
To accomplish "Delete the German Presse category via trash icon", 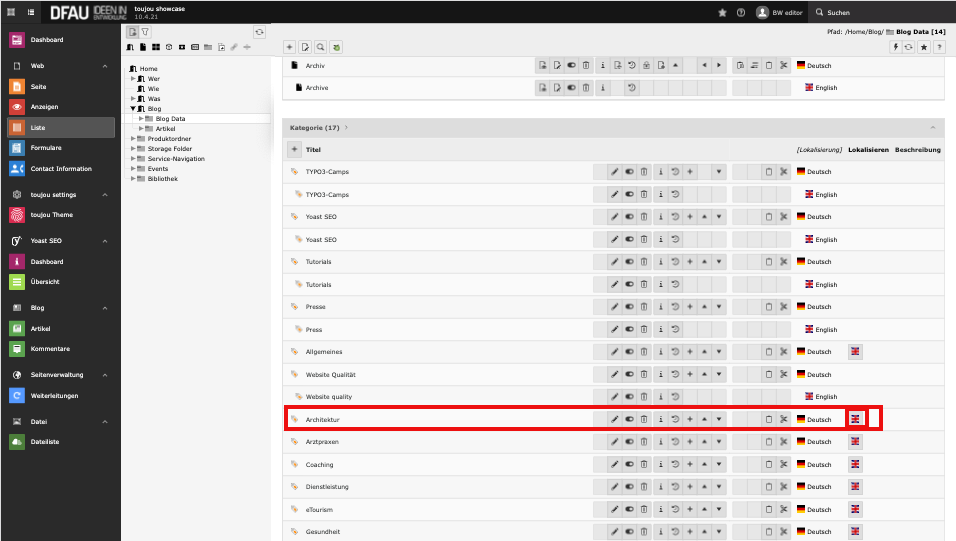I will (x=645, y=307).
